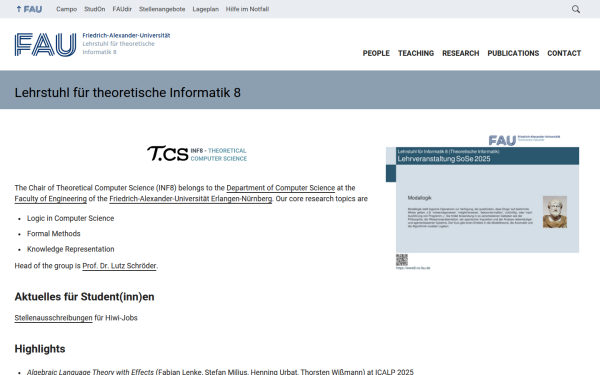The image size is (600, 375).
Task: Open the PUBLICATIONS menu
Action: (513, 53)
